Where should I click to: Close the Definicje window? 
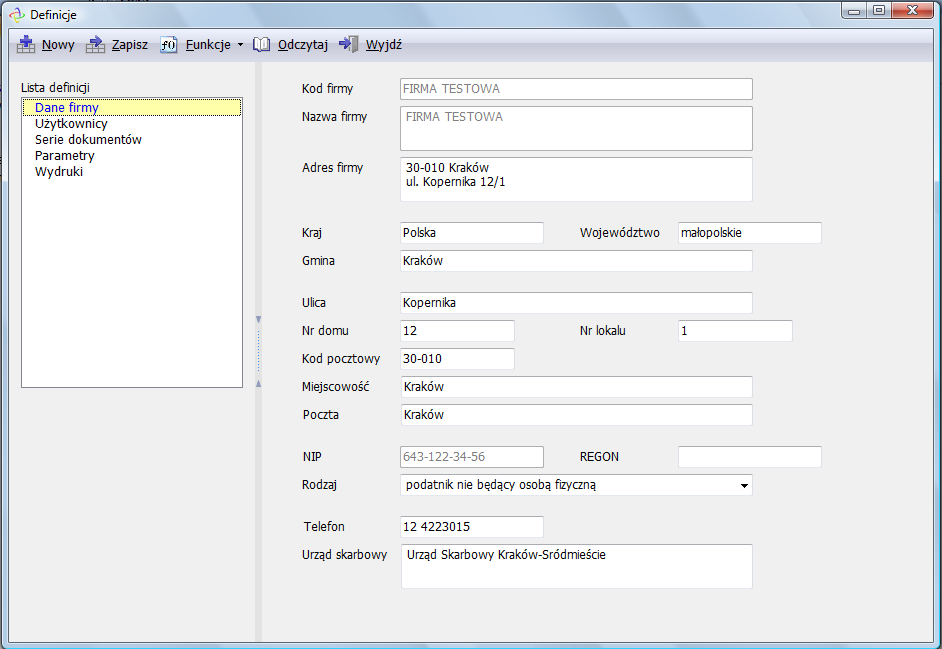click(913, 11)
